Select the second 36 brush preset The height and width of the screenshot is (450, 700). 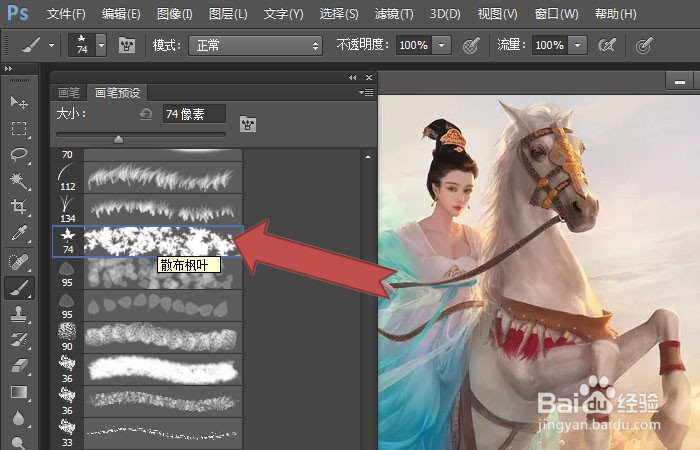[x=147, y=401]
